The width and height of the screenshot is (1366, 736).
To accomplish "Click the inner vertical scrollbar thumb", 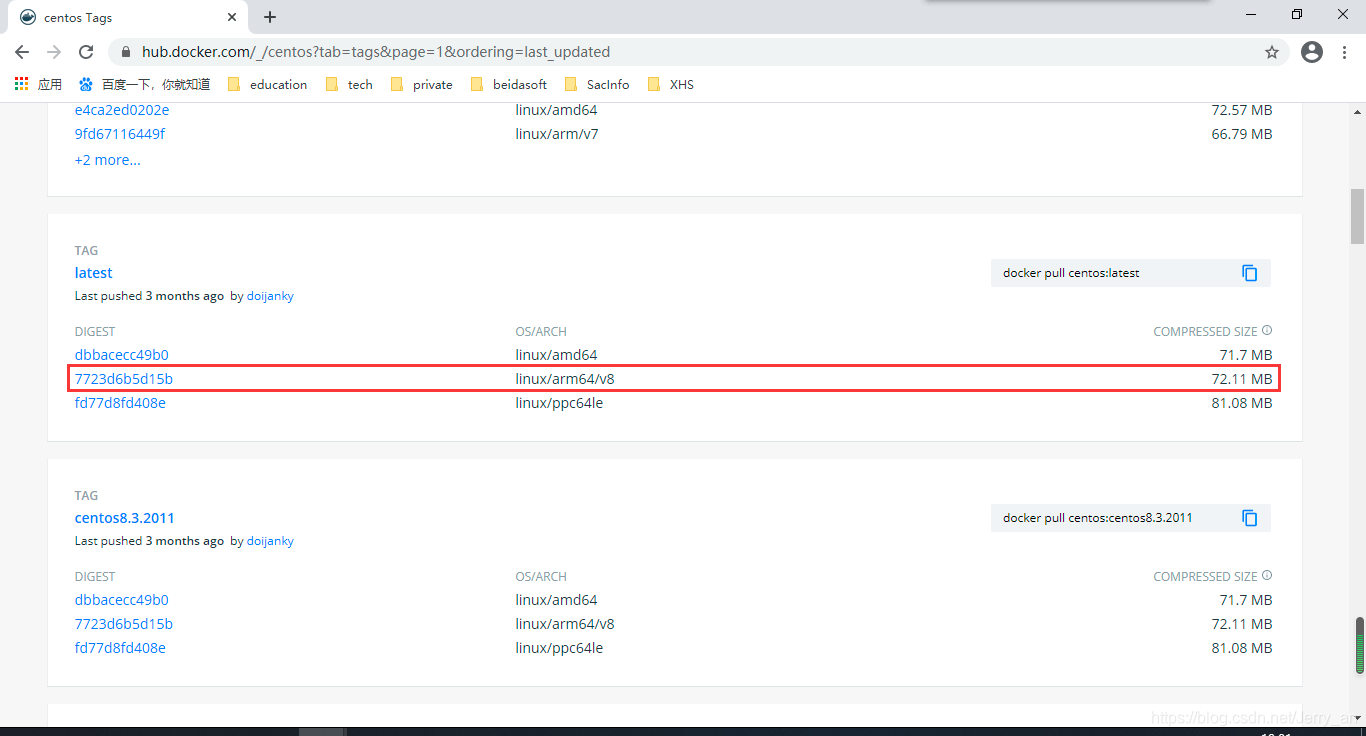I will pos(1358,645).
